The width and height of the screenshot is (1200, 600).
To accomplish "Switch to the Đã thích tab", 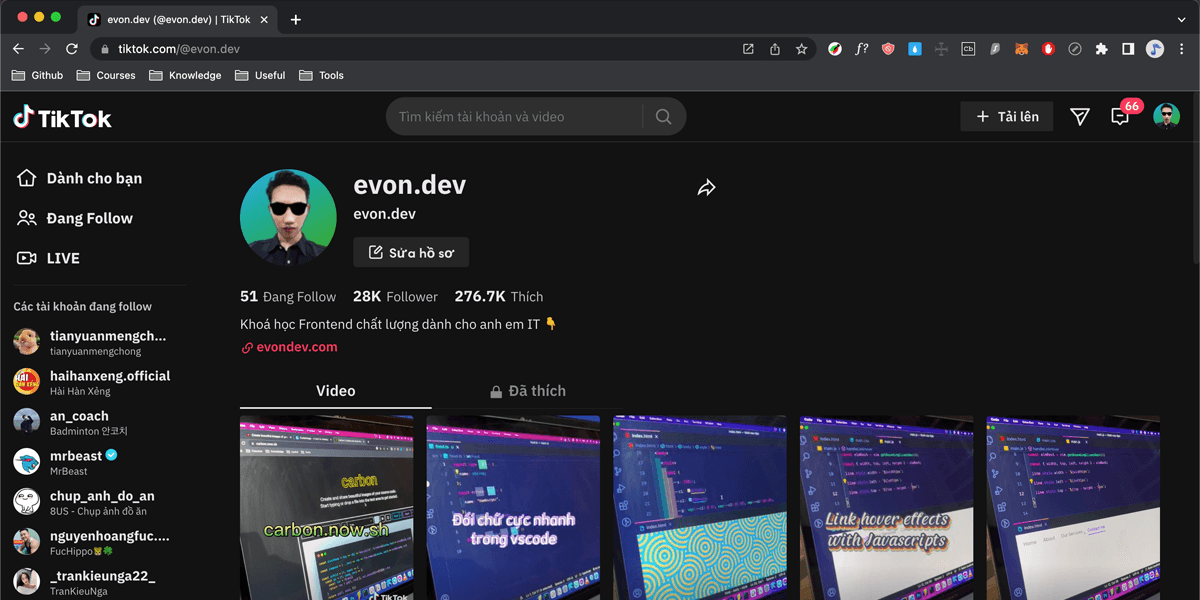I will click(x=527, y=391).
